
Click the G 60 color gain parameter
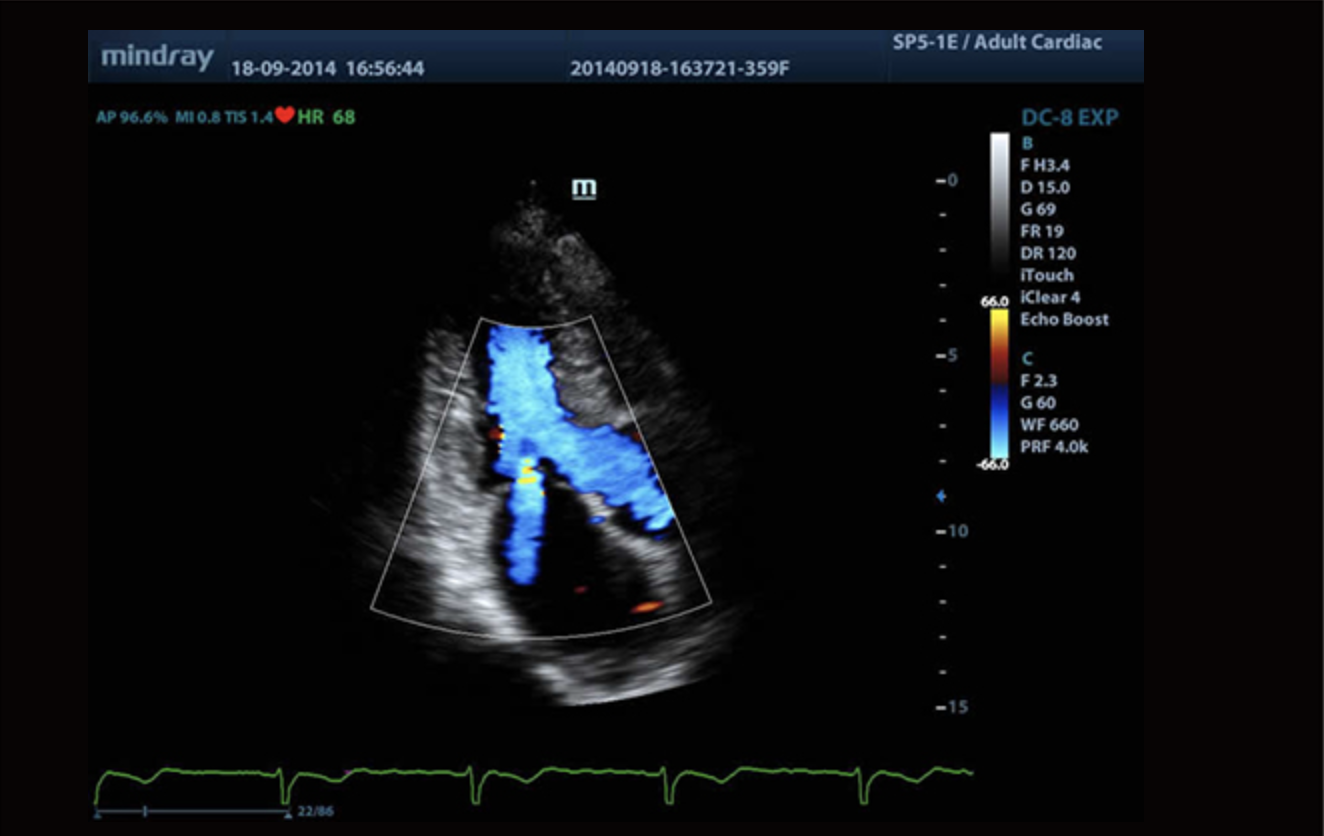click(x=1038, y=403)
